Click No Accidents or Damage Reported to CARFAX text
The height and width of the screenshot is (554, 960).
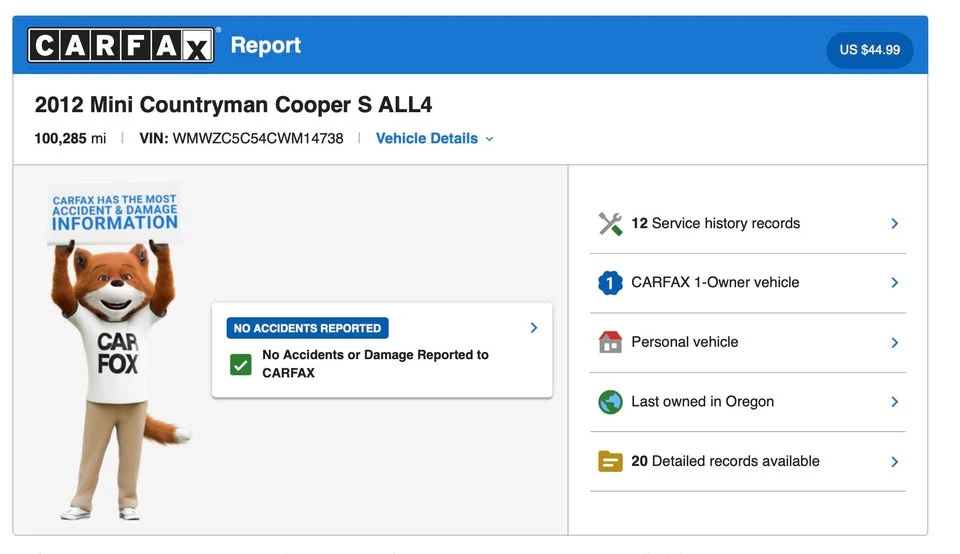[x=375, y=364]
